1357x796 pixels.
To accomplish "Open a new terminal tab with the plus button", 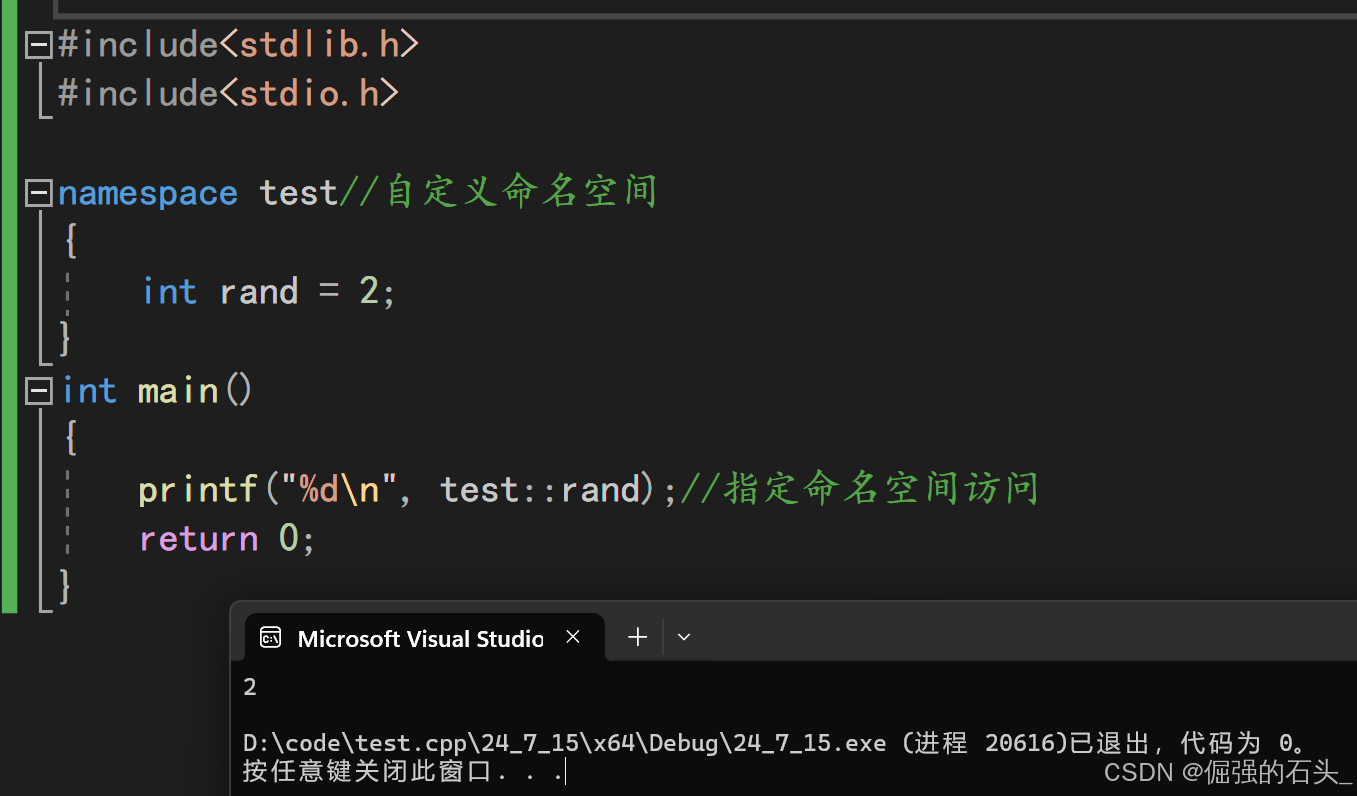I will pyautogui.click(x=637, y=637).
